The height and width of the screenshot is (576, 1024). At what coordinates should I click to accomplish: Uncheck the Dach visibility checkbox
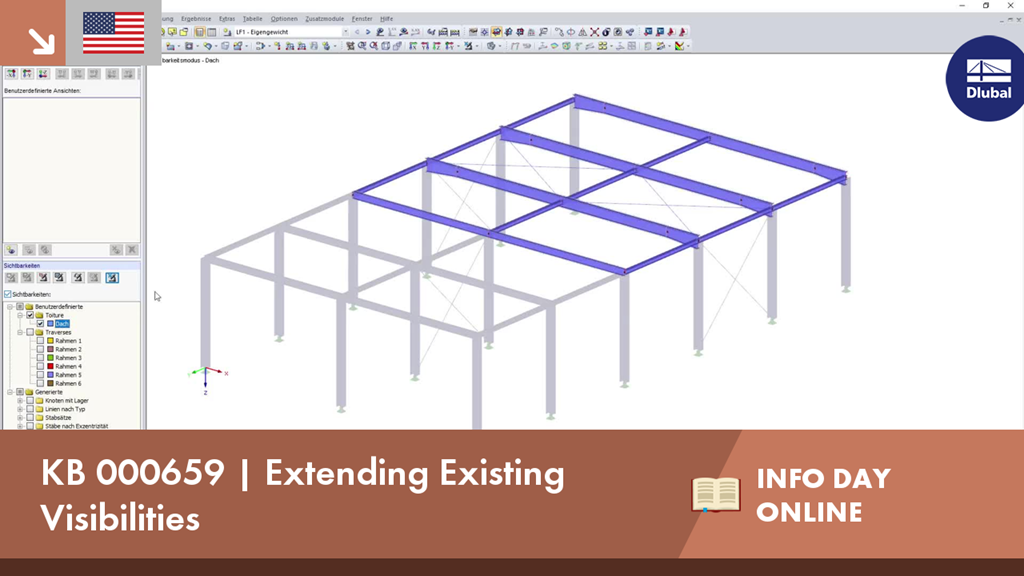40,323
